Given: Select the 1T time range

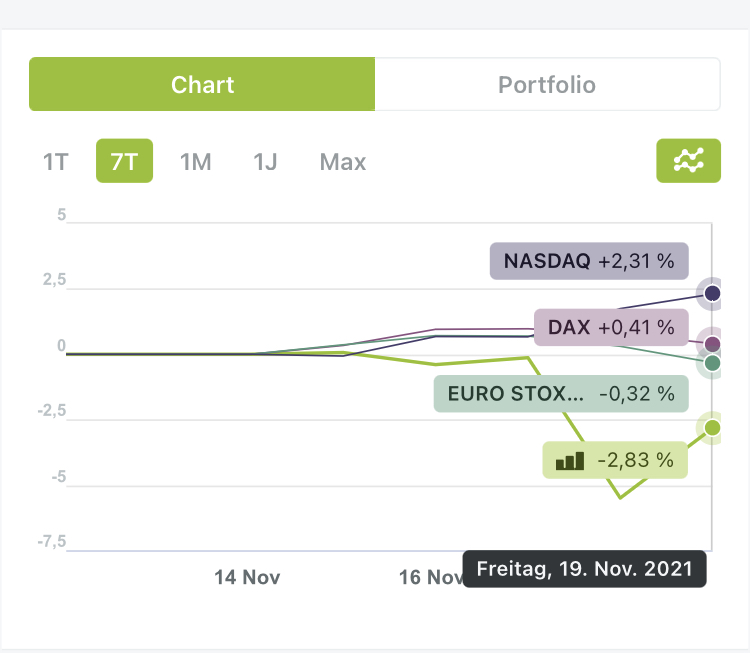Looking at the screenshot, I should pos(56,162).
